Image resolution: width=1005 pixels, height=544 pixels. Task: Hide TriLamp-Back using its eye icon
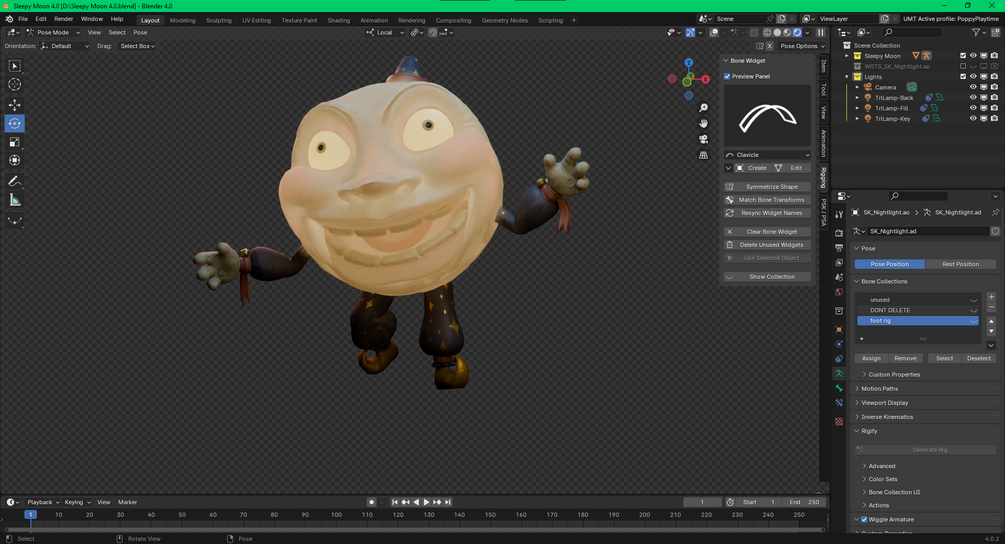tap(973, 98)
